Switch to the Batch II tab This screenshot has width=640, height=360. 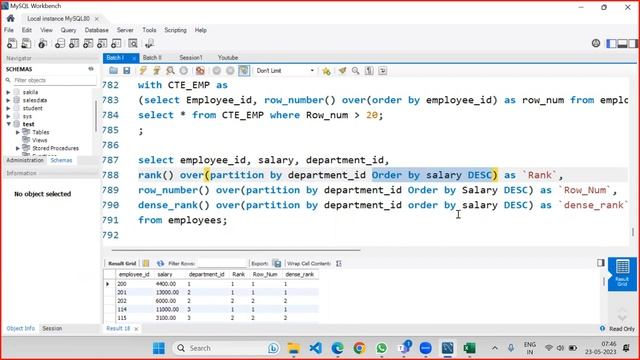tap(152, 58)
